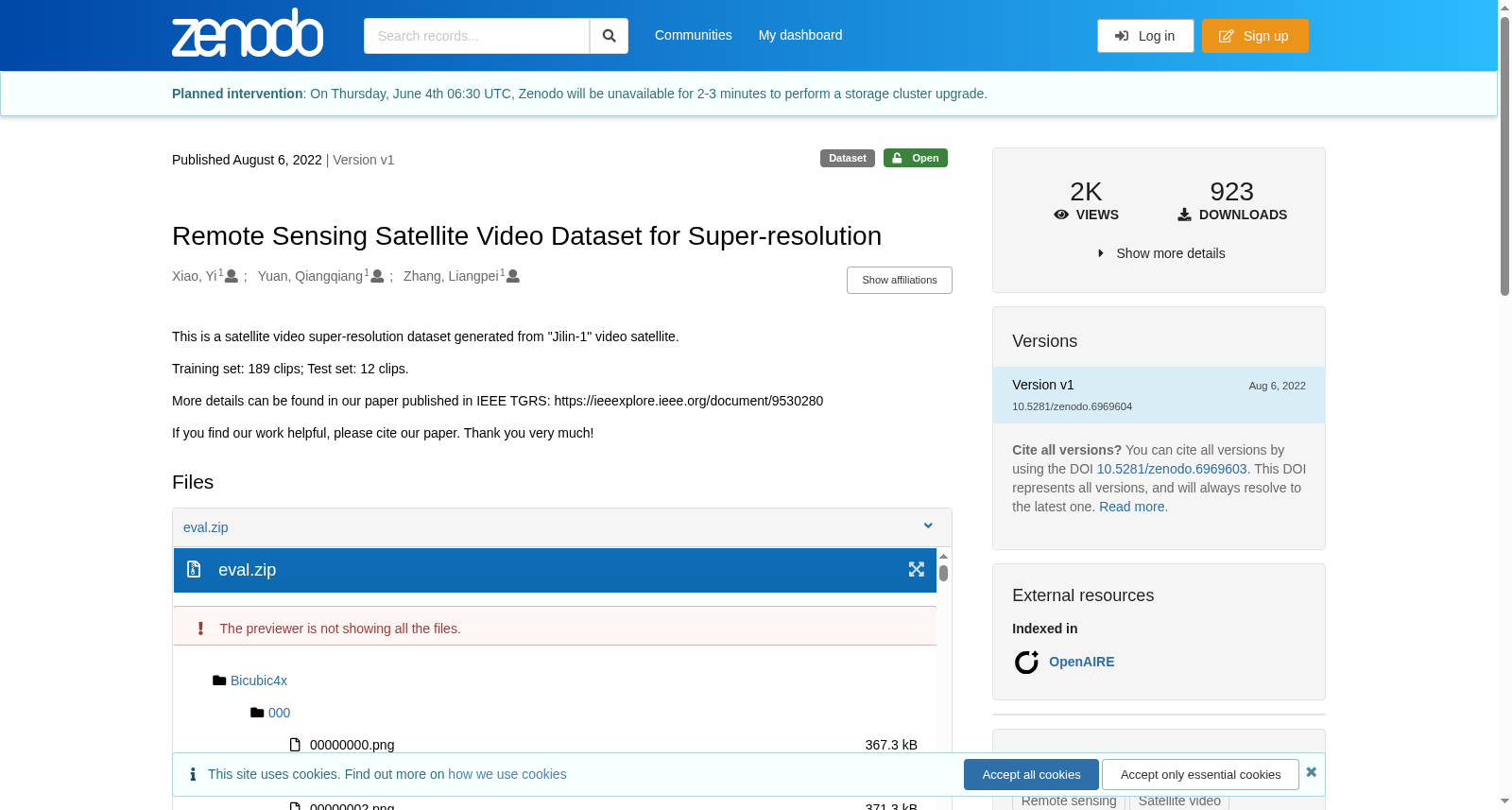
Task: Click the downloads icon
Action: (1184, 215)
